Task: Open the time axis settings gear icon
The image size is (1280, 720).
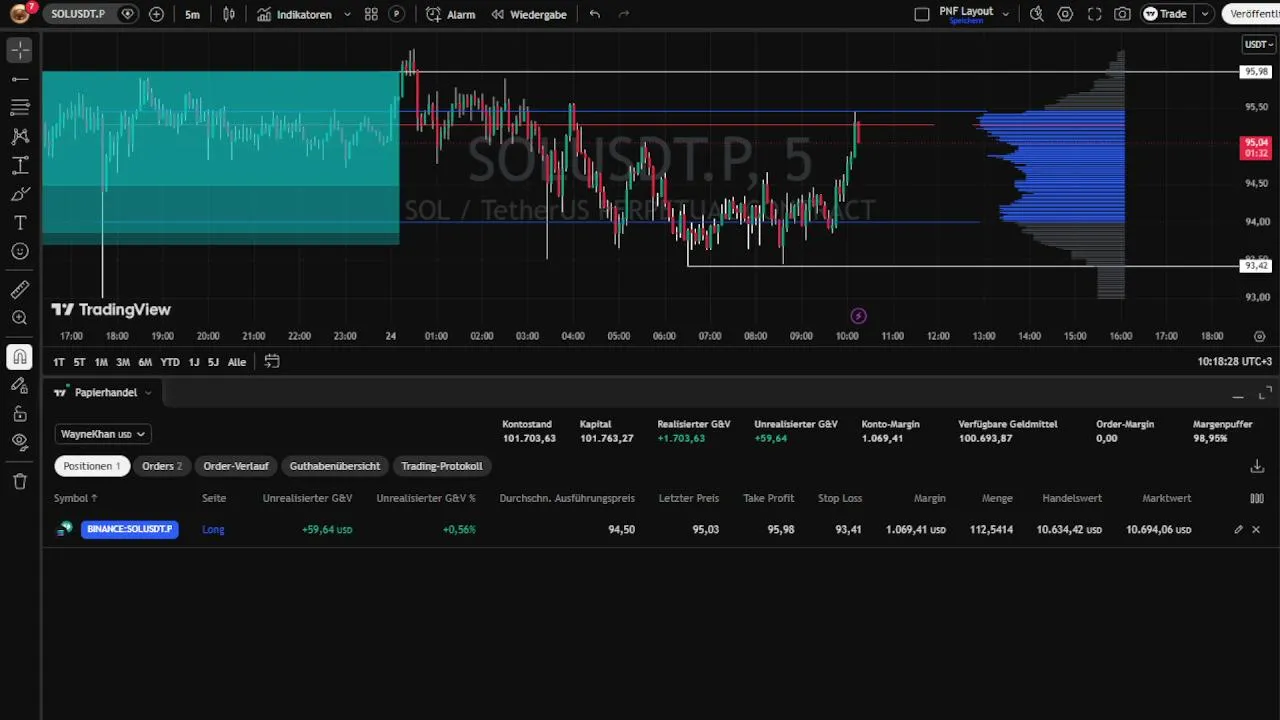Action: [1259, 336]
